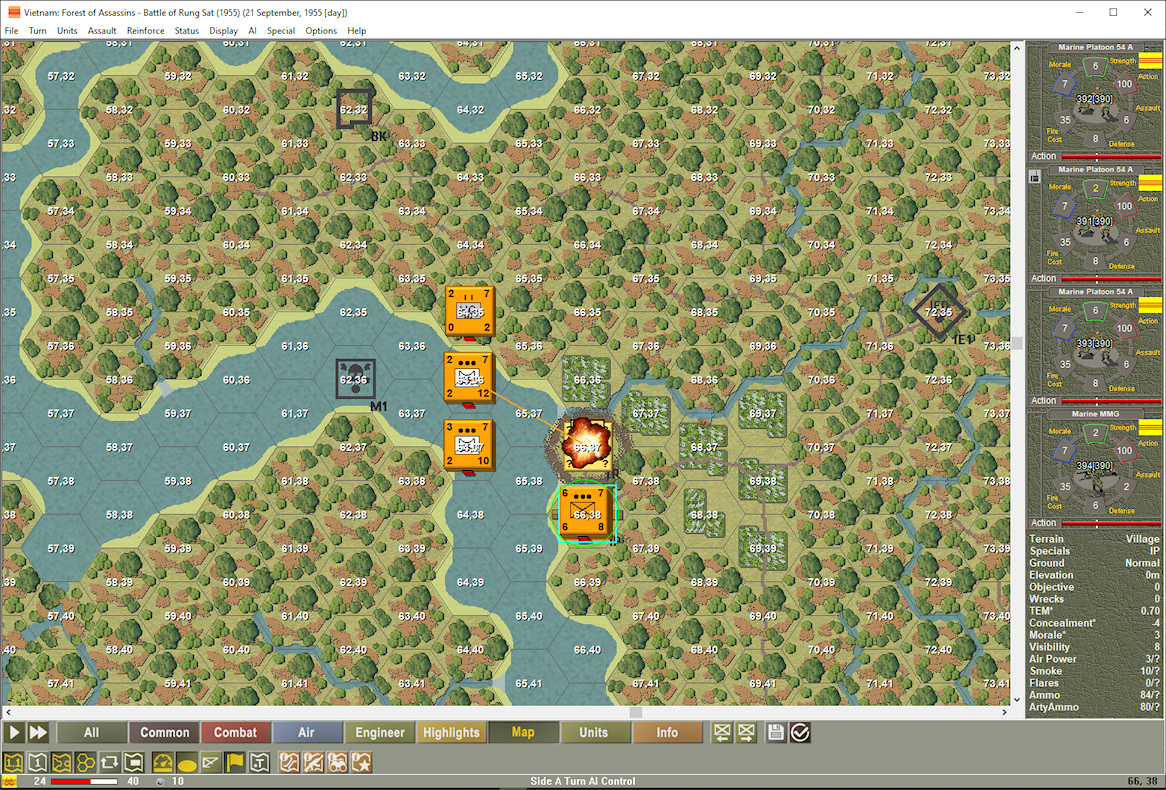Switch to the Engineer toolbar tab
Screen dimensions: 1166x790
(x=379, y=733)
